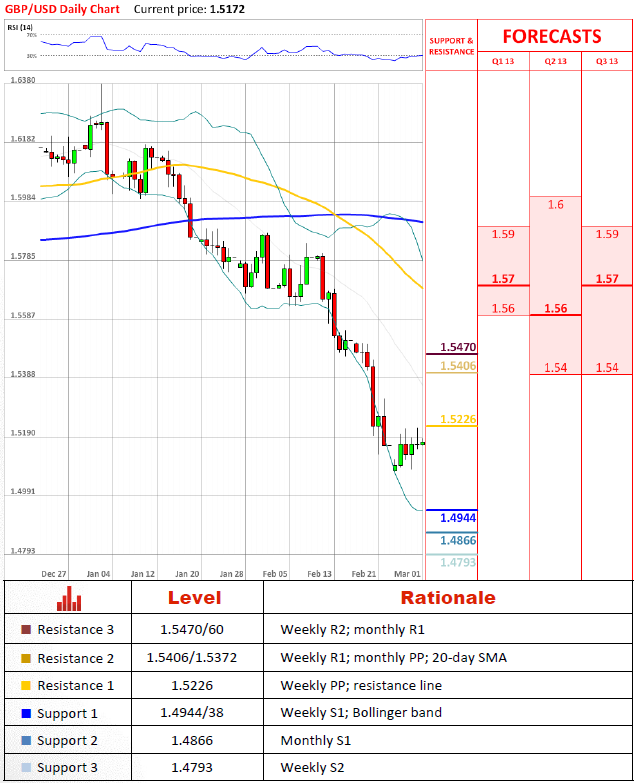Click the 'FORECASTS' heading
636x783 pixels.
click(552, 36)
